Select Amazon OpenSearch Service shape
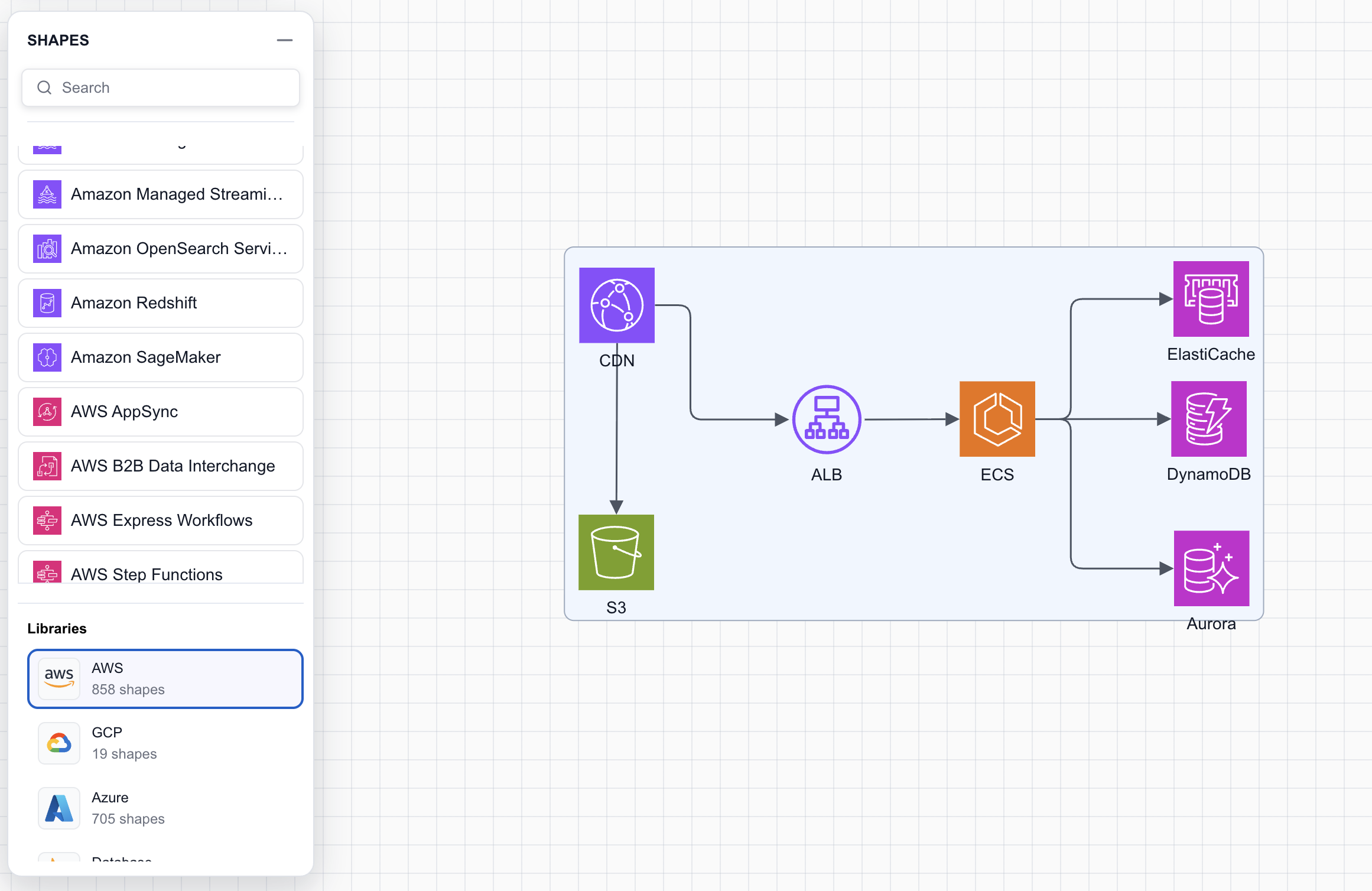The height and width of the screenshot is (891, 1372). click(161, 249)
